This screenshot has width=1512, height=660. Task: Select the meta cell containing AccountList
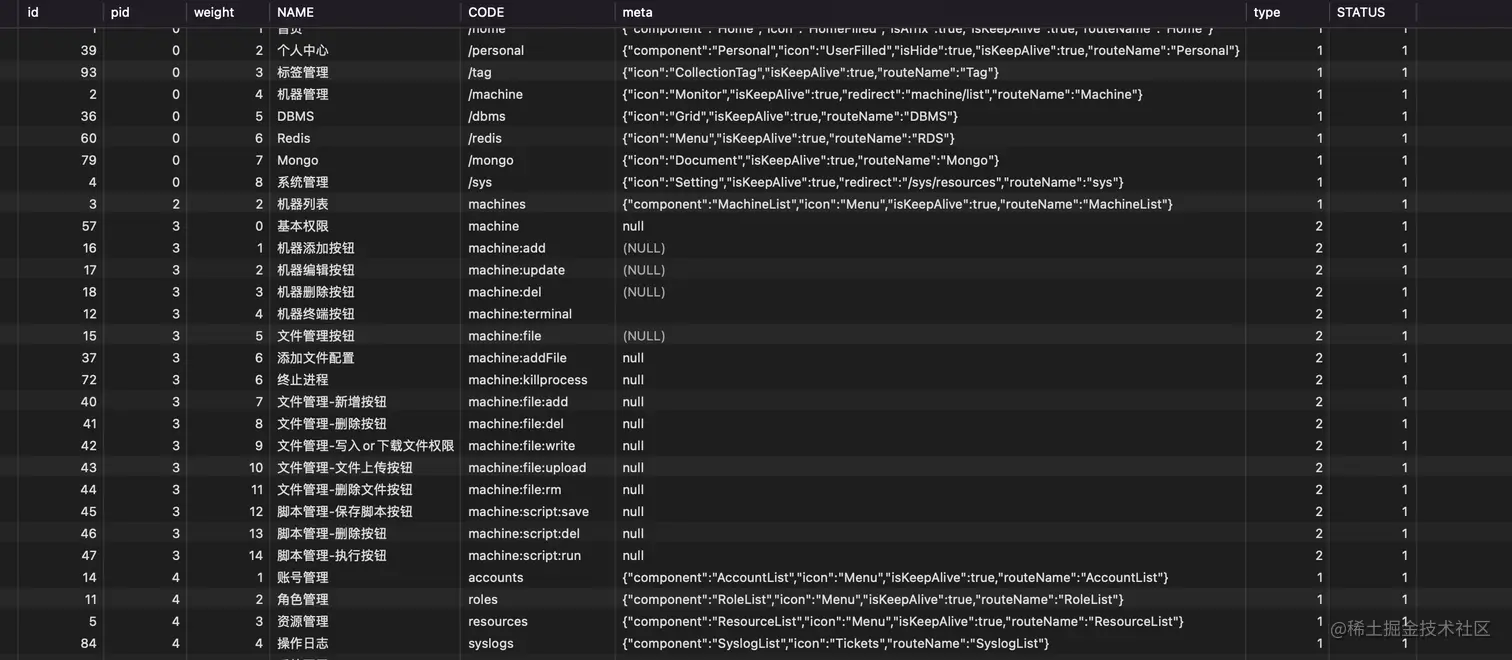point(895,578)
